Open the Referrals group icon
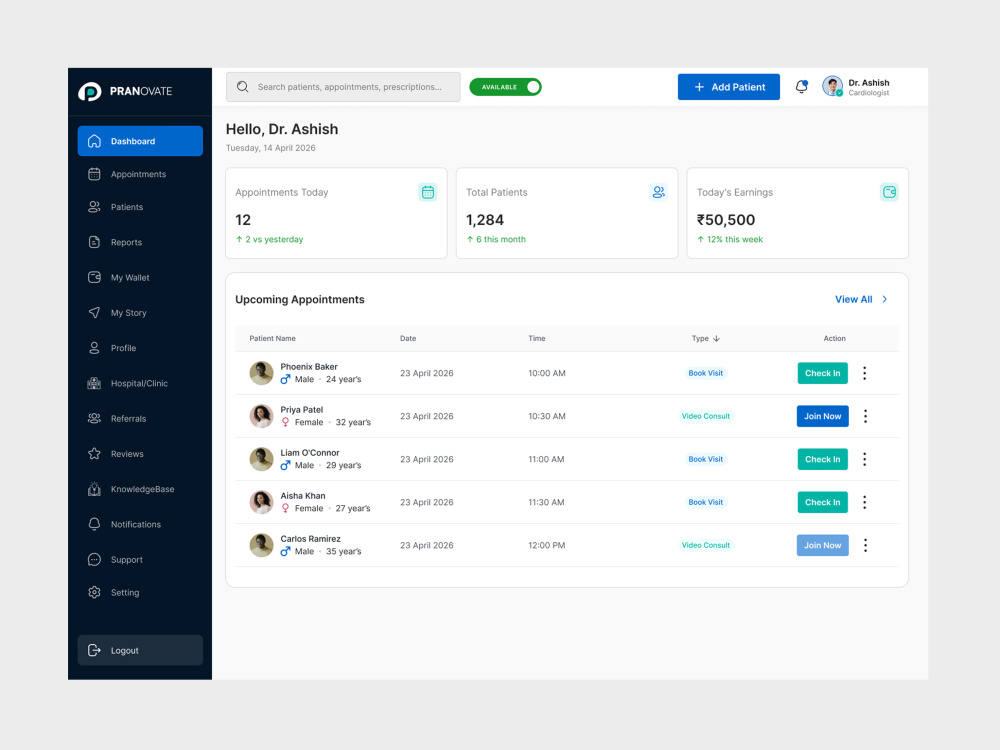Viewport: 1000px width, 750px height. click(x=94, y=418)
